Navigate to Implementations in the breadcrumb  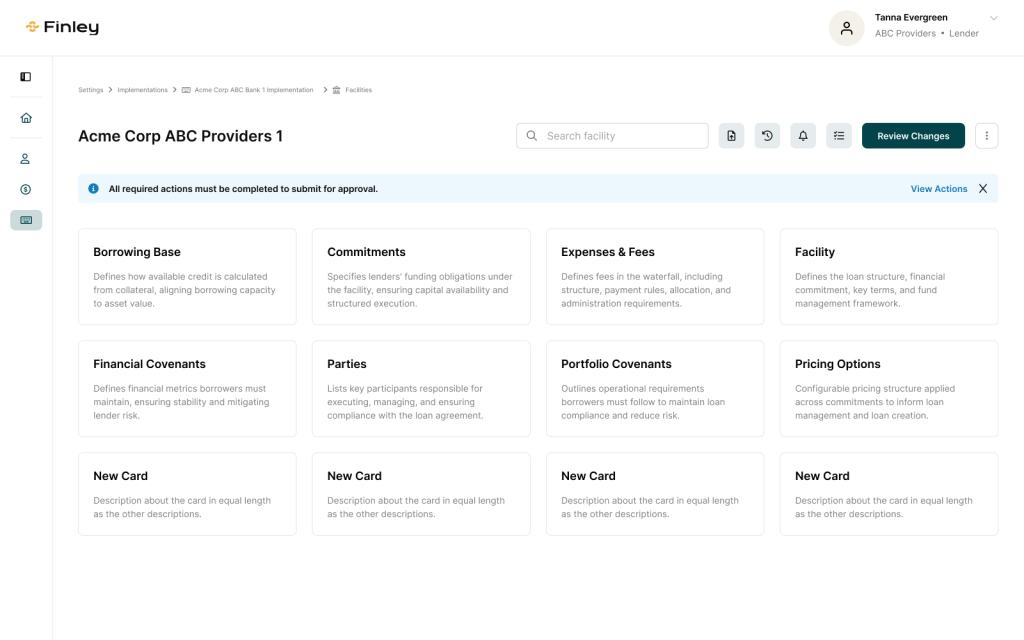coord(142,90)
